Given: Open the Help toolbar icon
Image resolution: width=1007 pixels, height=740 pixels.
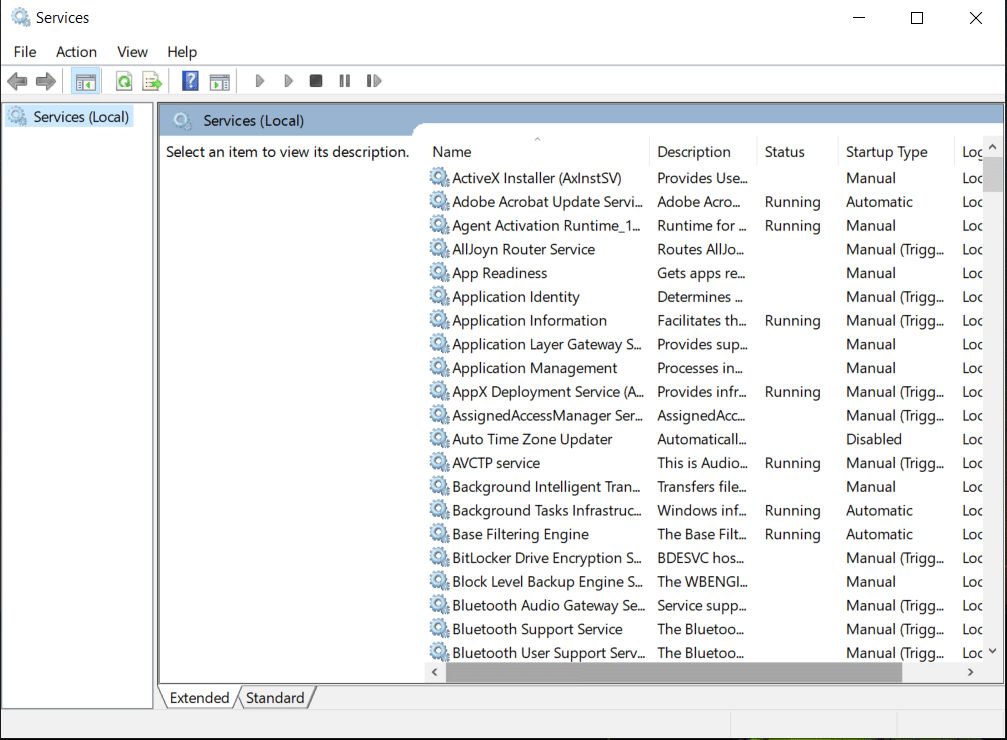Looking at the screenshot, I should pos(190,81).
